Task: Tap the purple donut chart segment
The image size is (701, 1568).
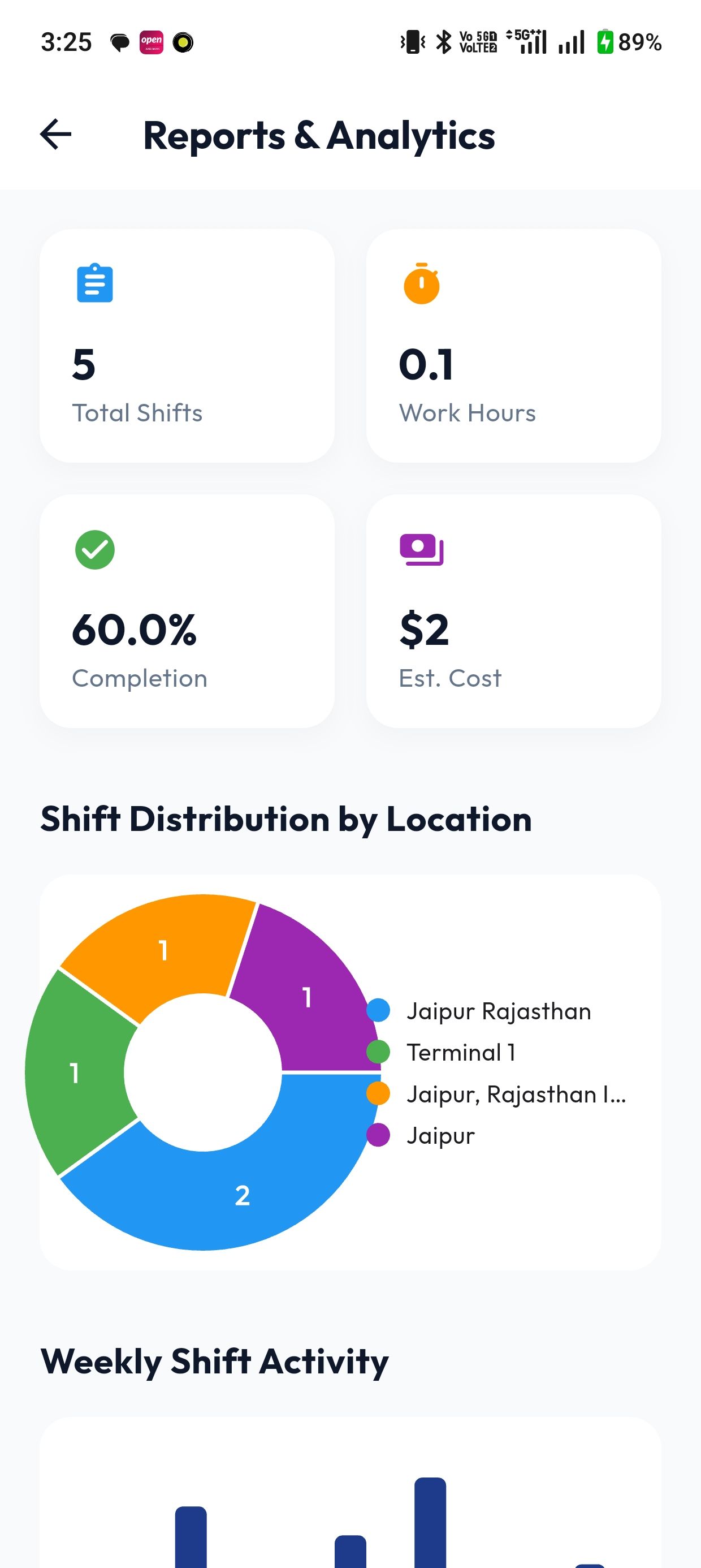Action: point(308,997)
